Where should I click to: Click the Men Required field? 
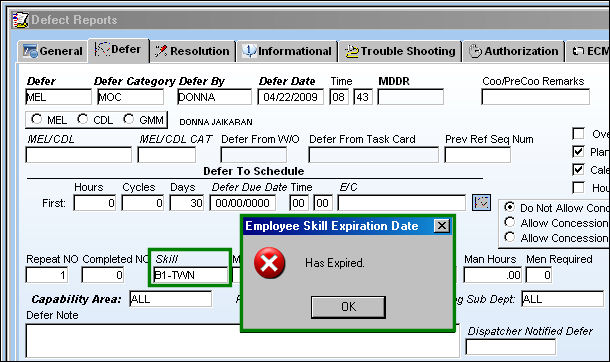[x=539, y=275]
